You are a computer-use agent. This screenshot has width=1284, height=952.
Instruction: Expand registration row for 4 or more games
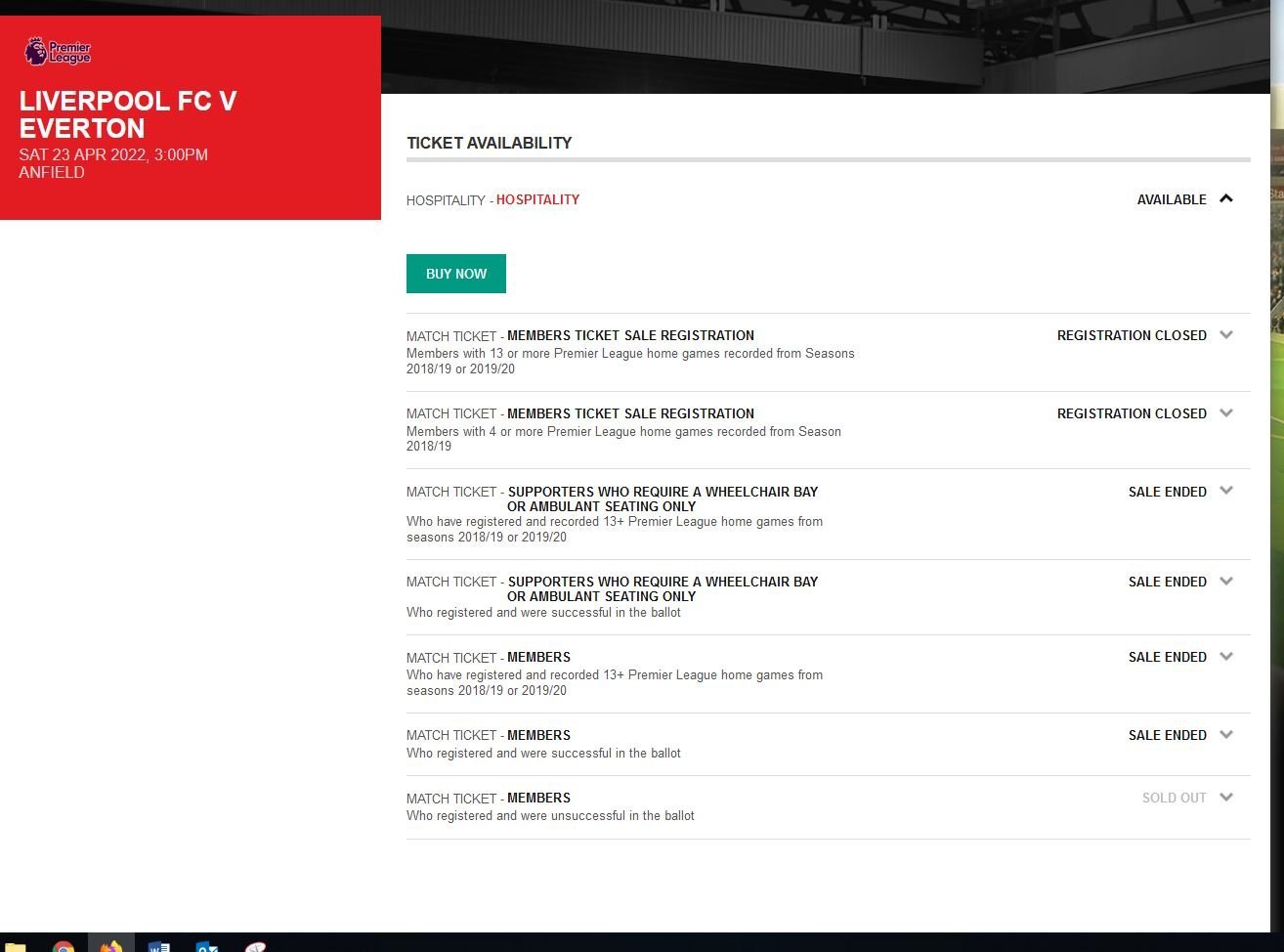[x=1226, y=412]
